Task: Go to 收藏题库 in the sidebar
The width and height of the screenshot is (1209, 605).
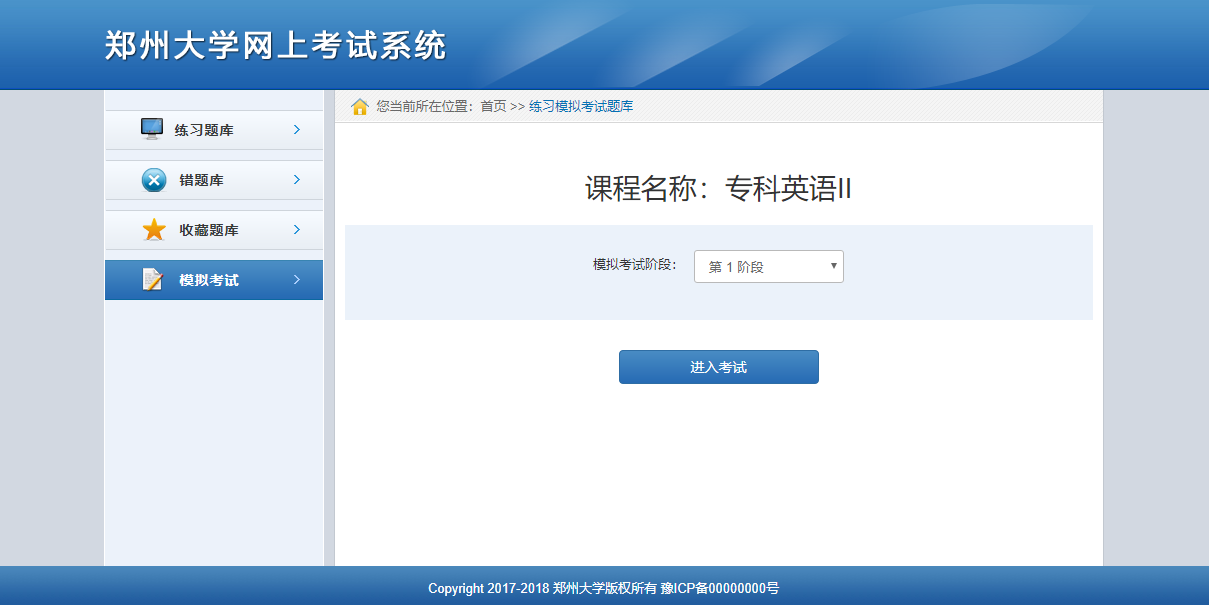Action: [208, 230]
